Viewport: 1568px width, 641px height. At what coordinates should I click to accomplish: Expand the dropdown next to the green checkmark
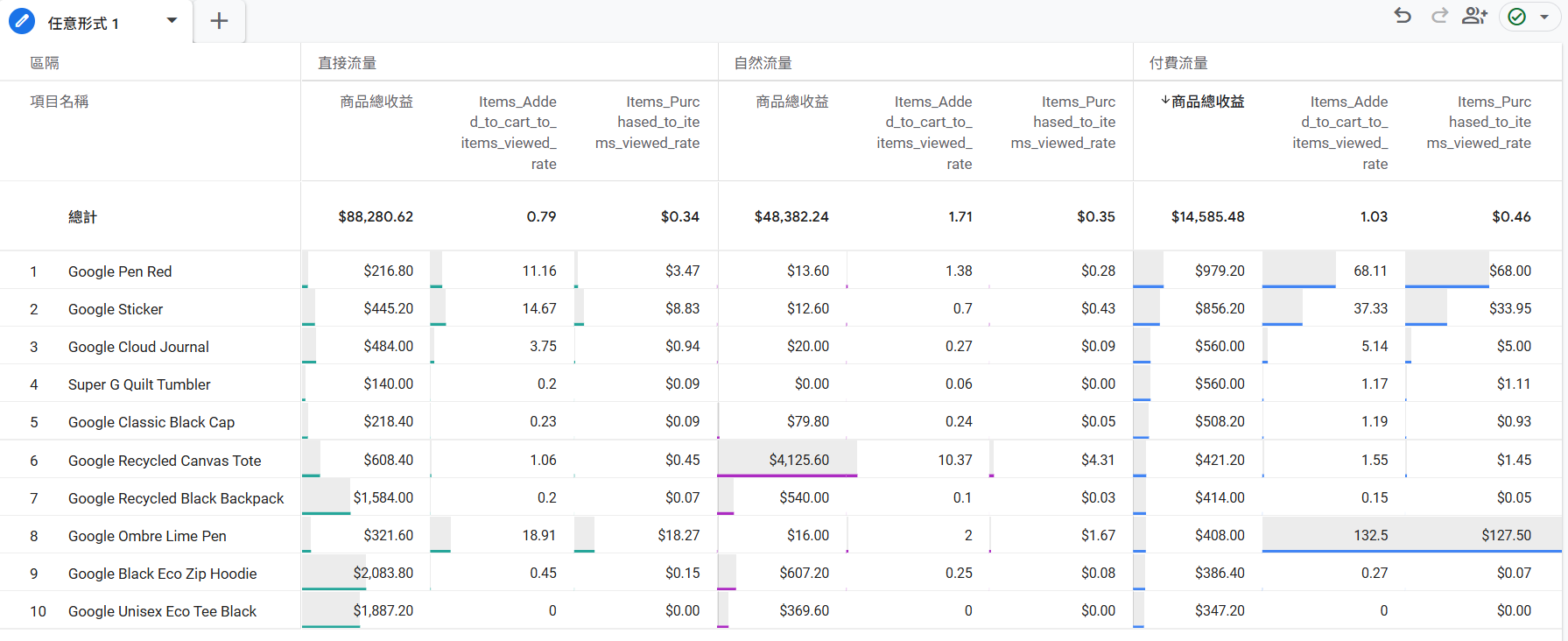coord(1544,17)
